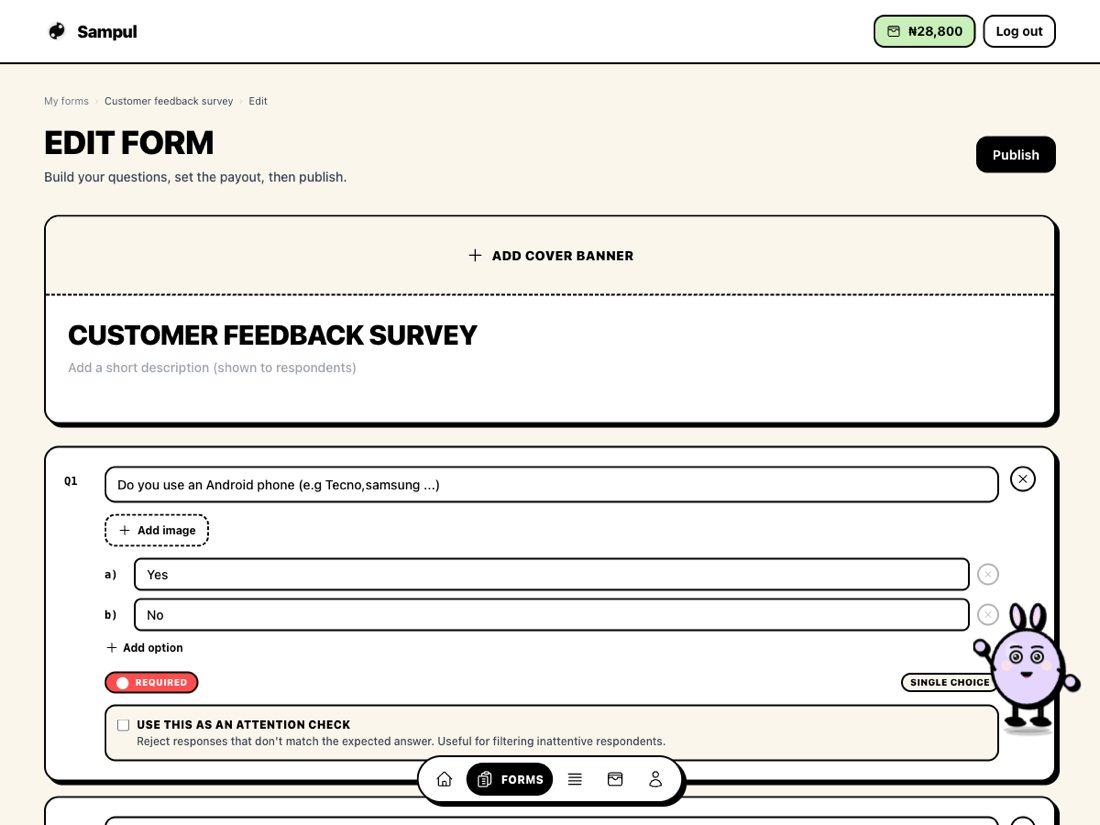
Task: Go to My forms breadcrumb
Action: click(x=67, y=101)
